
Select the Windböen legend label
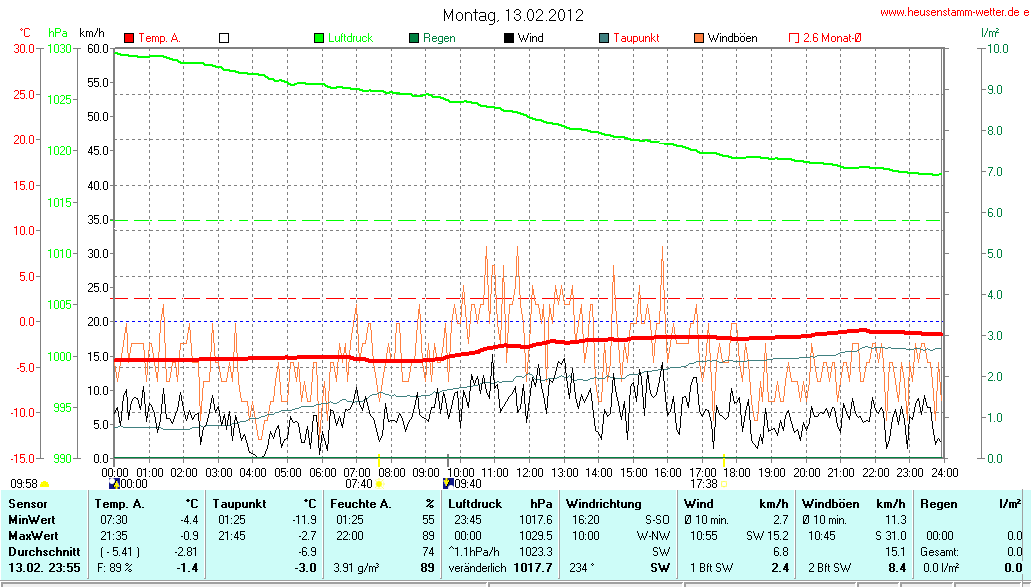coord(732,38)
